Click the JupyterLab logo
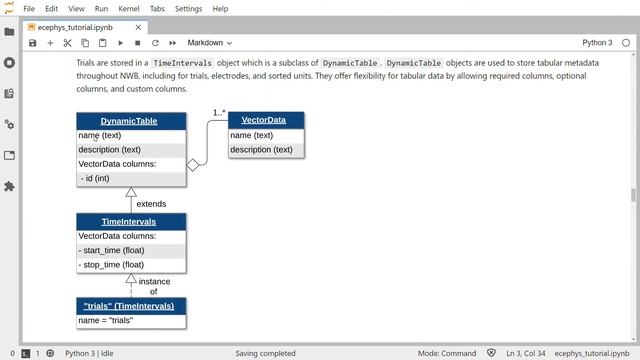640x360 pixels. 9,8
